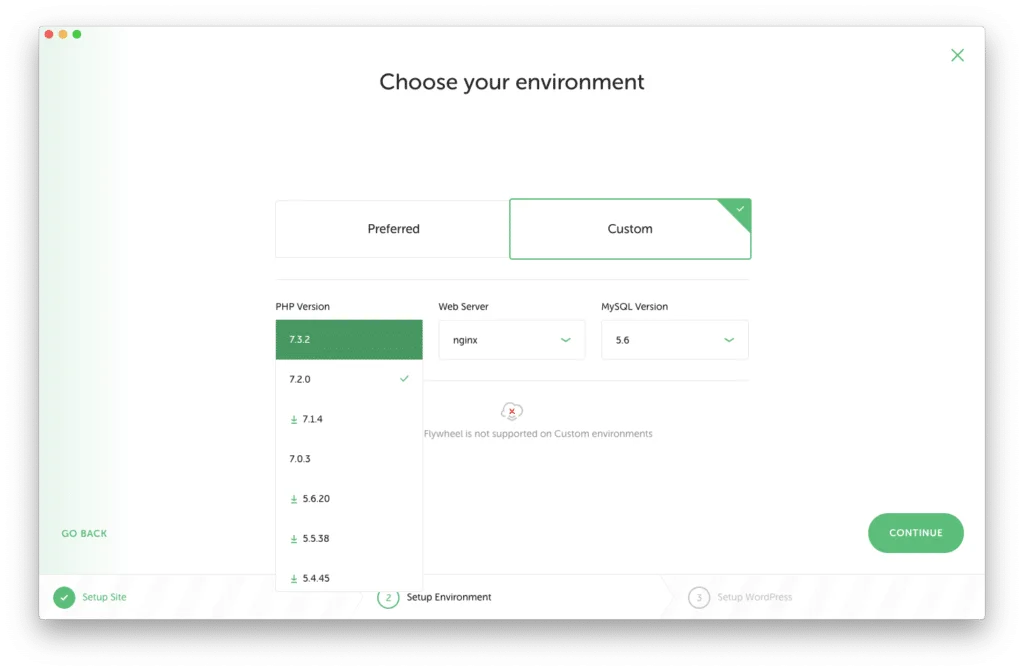Image resolution: width=1024 pixels, height=671 pixels.
Task: Click the Setup WordPress step label
Action: click(754, 597)
